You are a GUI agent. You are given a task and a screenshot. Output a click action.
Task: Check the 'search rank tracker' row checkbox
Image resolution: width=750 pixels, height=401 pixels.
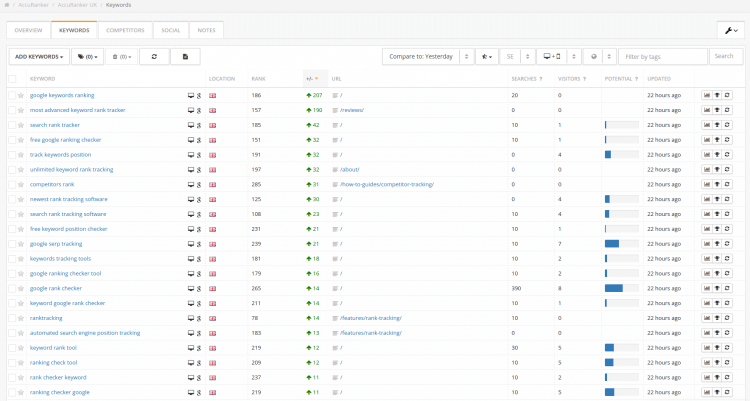tap(11, 125)
